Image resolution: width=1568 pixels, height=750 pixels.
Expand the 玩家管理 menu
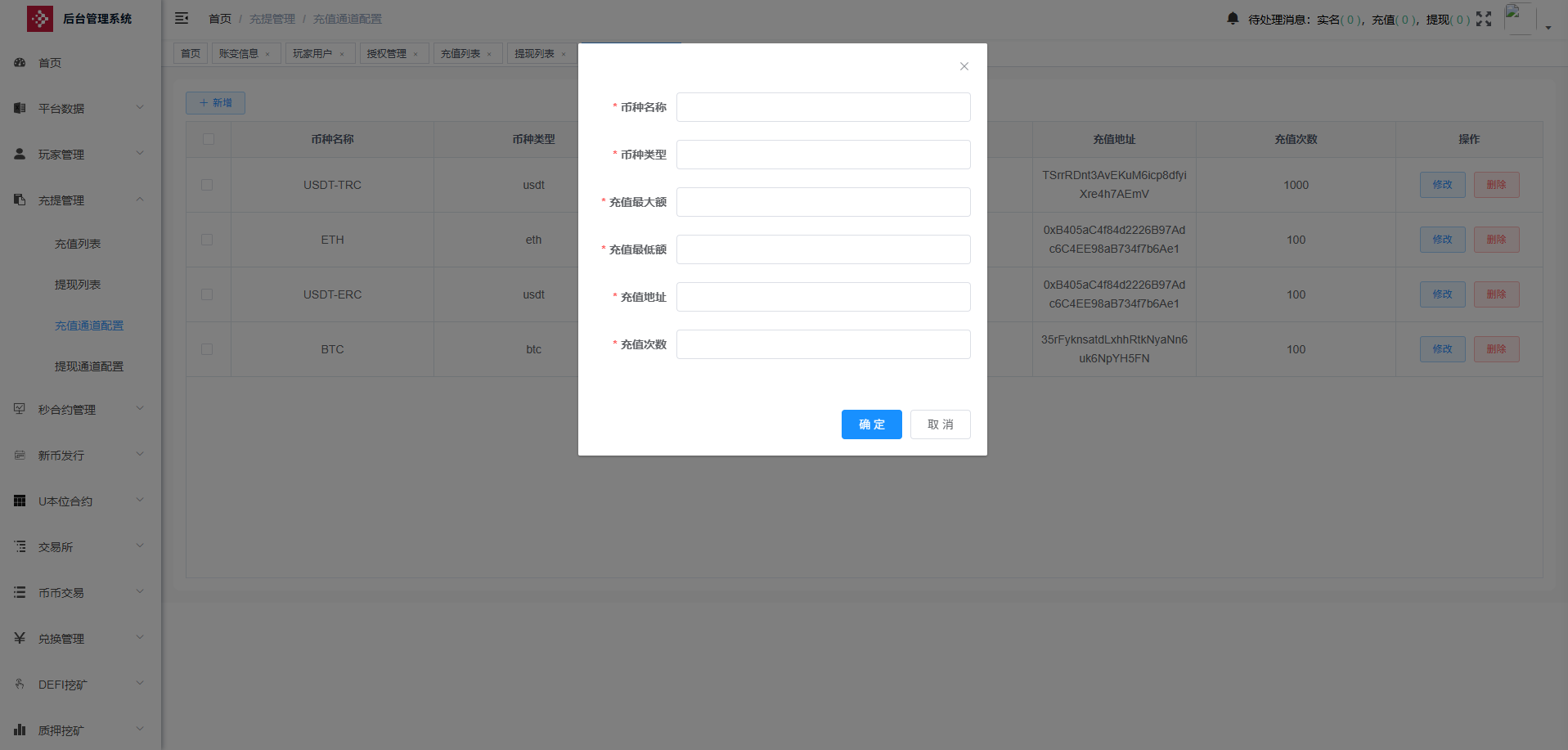[x=140, y=153]
